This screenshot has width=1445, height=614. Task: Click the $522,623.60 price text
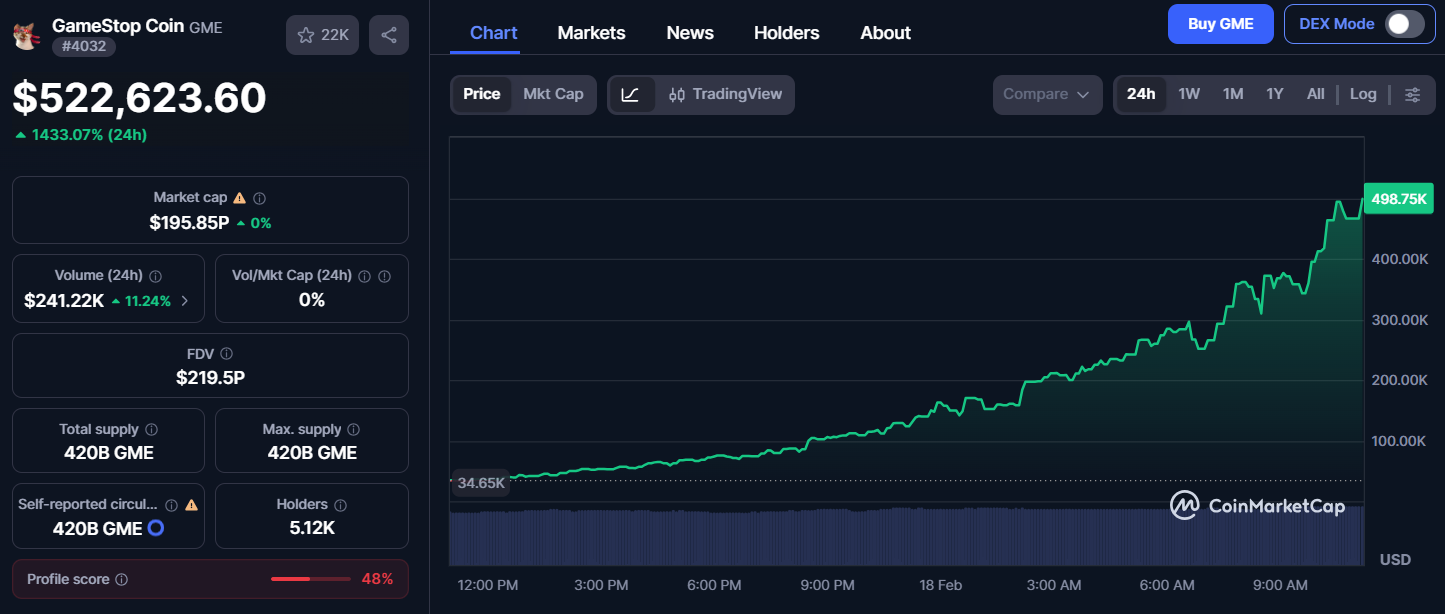point(139,98)
